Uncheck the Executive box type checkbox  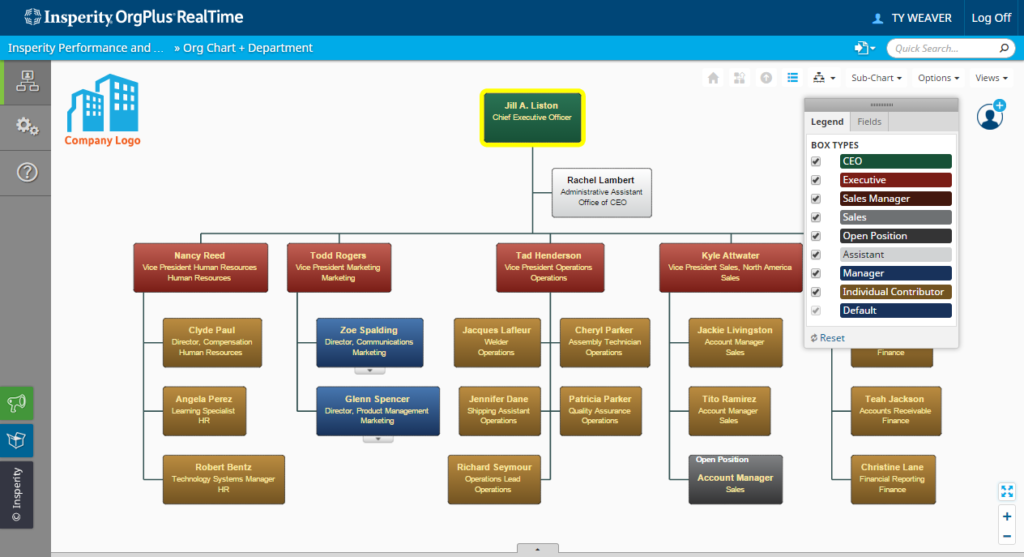pos(816,180)
